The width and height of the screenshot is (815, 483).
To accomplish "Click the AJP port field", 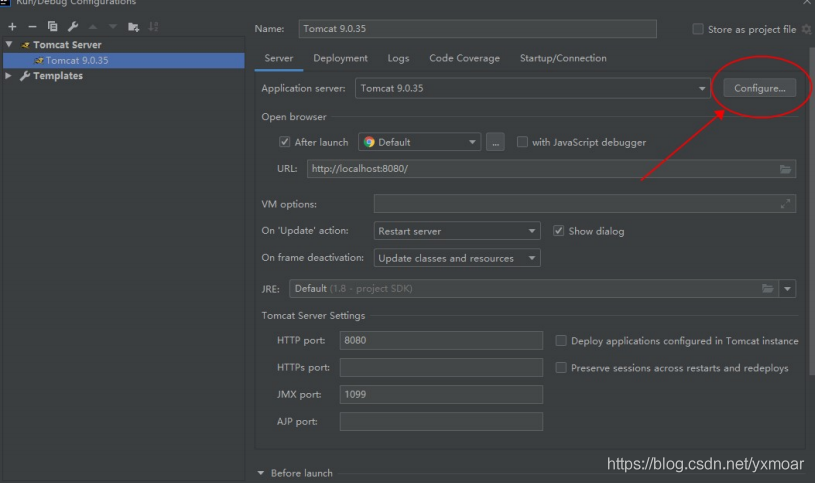I will pos(441,422).
